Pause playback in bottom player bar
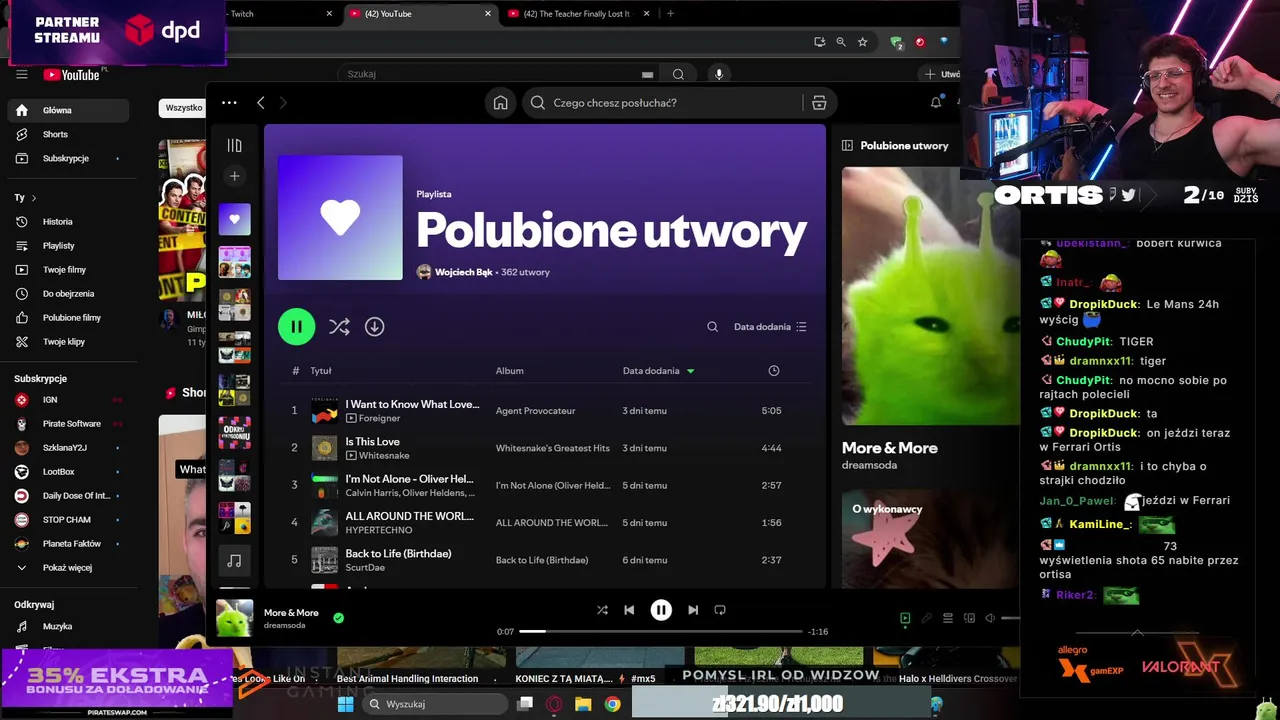 pos(661,609)
